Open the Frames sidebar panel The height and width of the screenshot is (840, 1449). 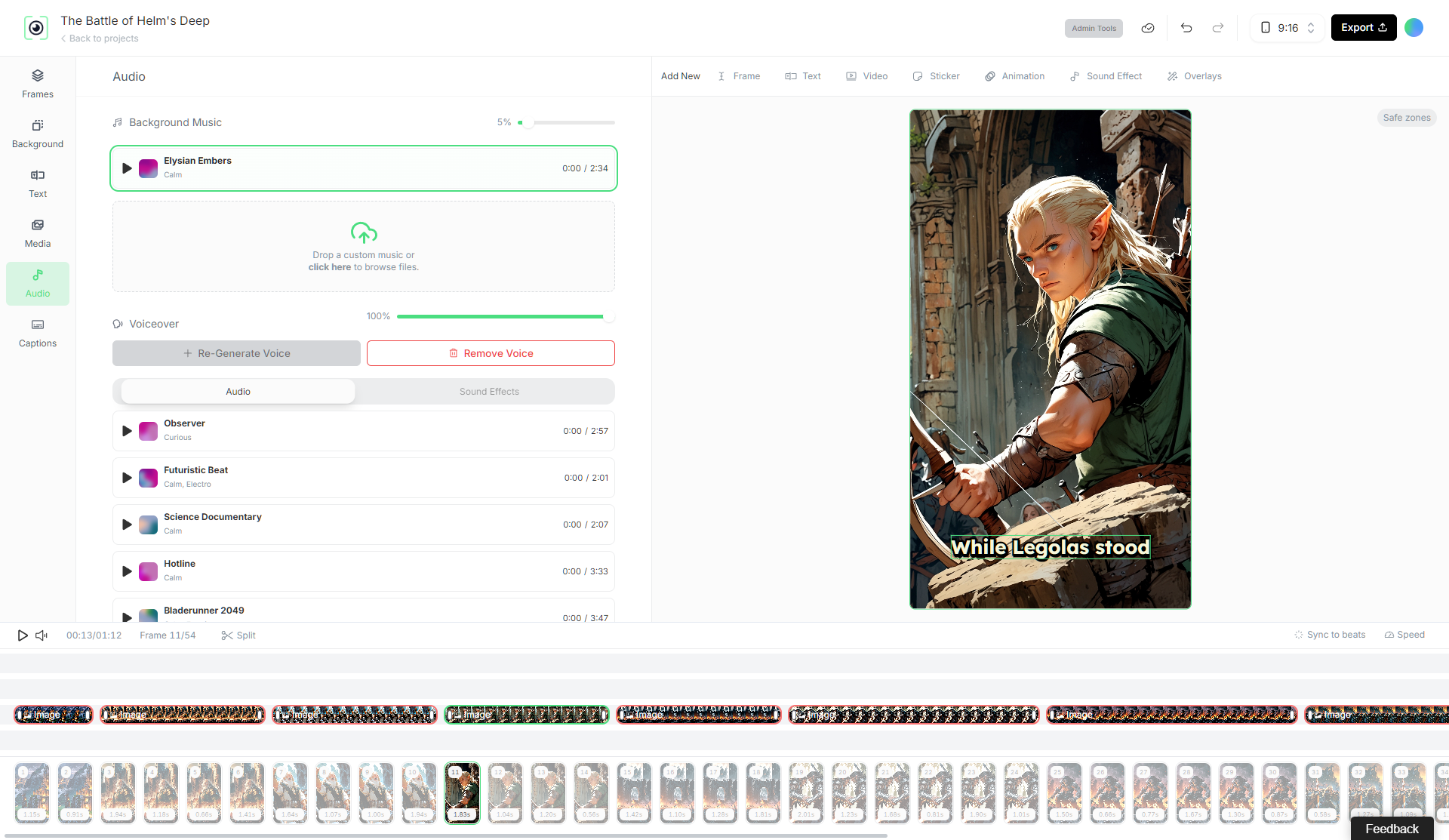(x=37, y=84)
